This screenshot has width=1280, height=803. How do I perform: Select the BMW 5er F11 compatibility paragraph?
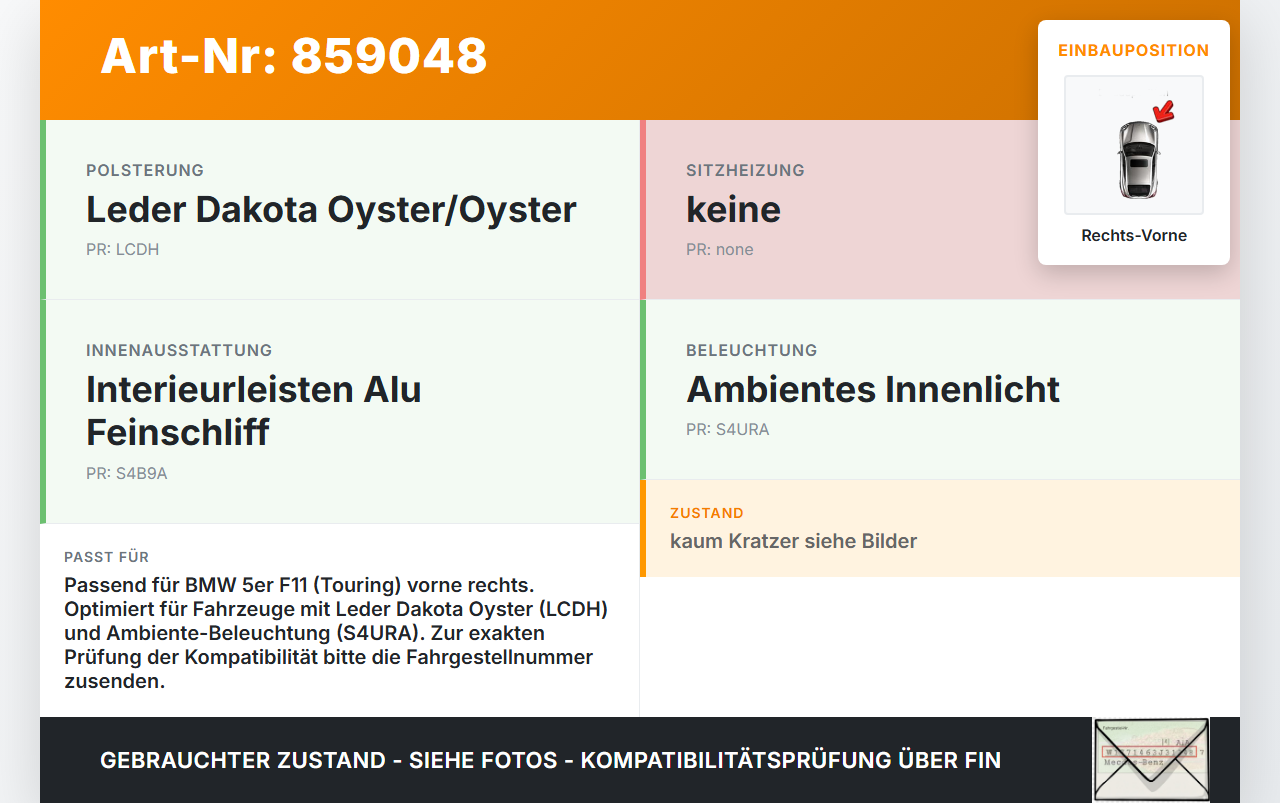point(337,633)
